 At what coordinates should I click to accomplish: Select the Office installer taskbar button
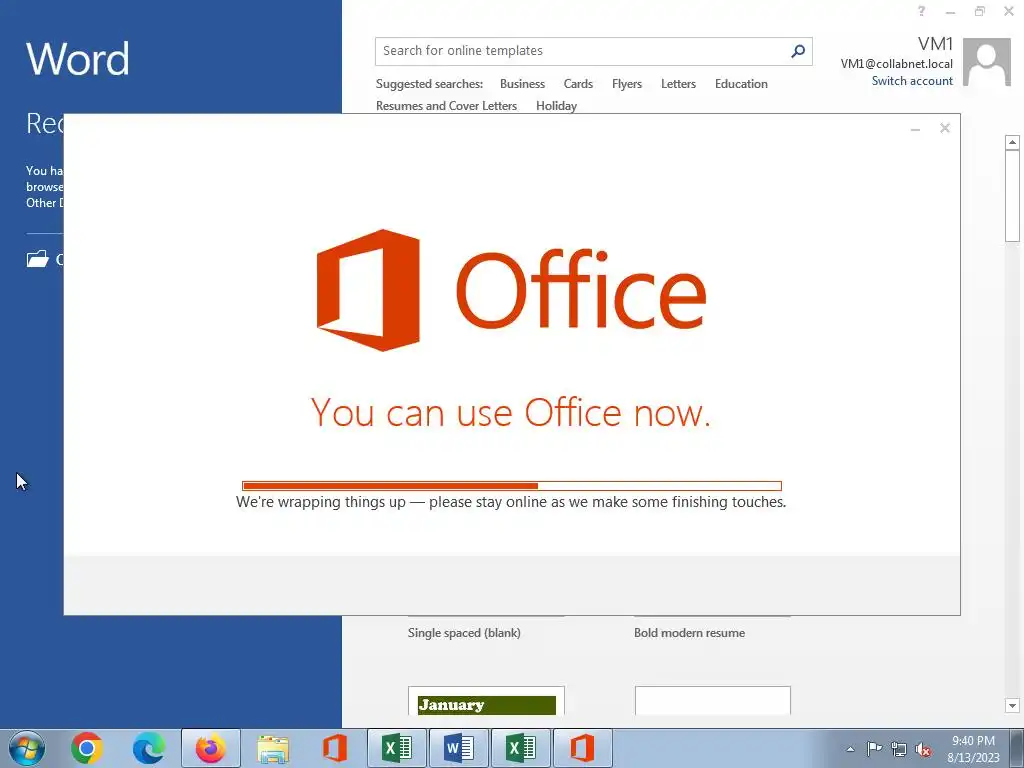[x=583, y=748]
